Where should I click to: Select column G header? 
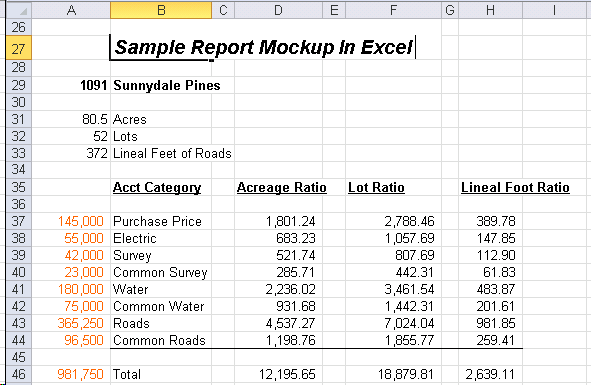coord(450,10)
